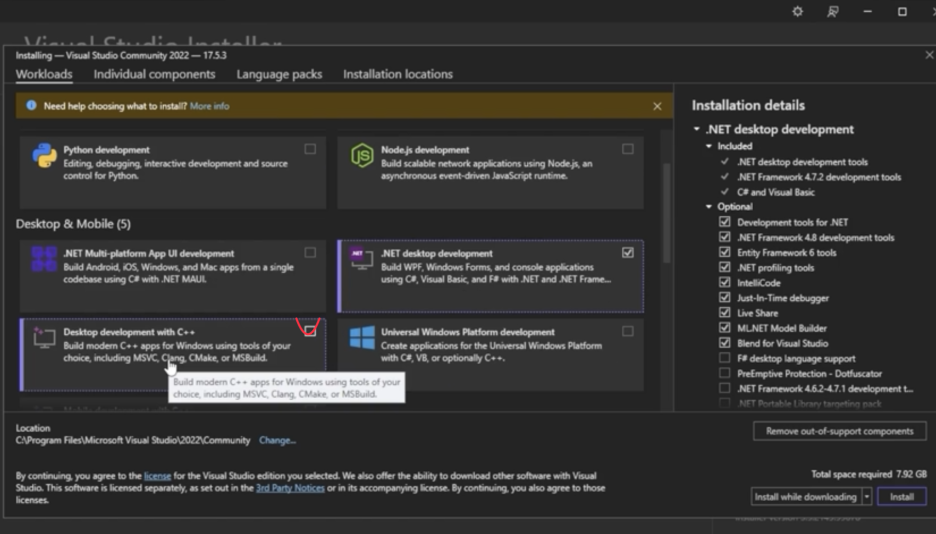936x534 pixels.
Task: Uncheck .NET Framework 4.8 development tools
Action: click(725, 237)
